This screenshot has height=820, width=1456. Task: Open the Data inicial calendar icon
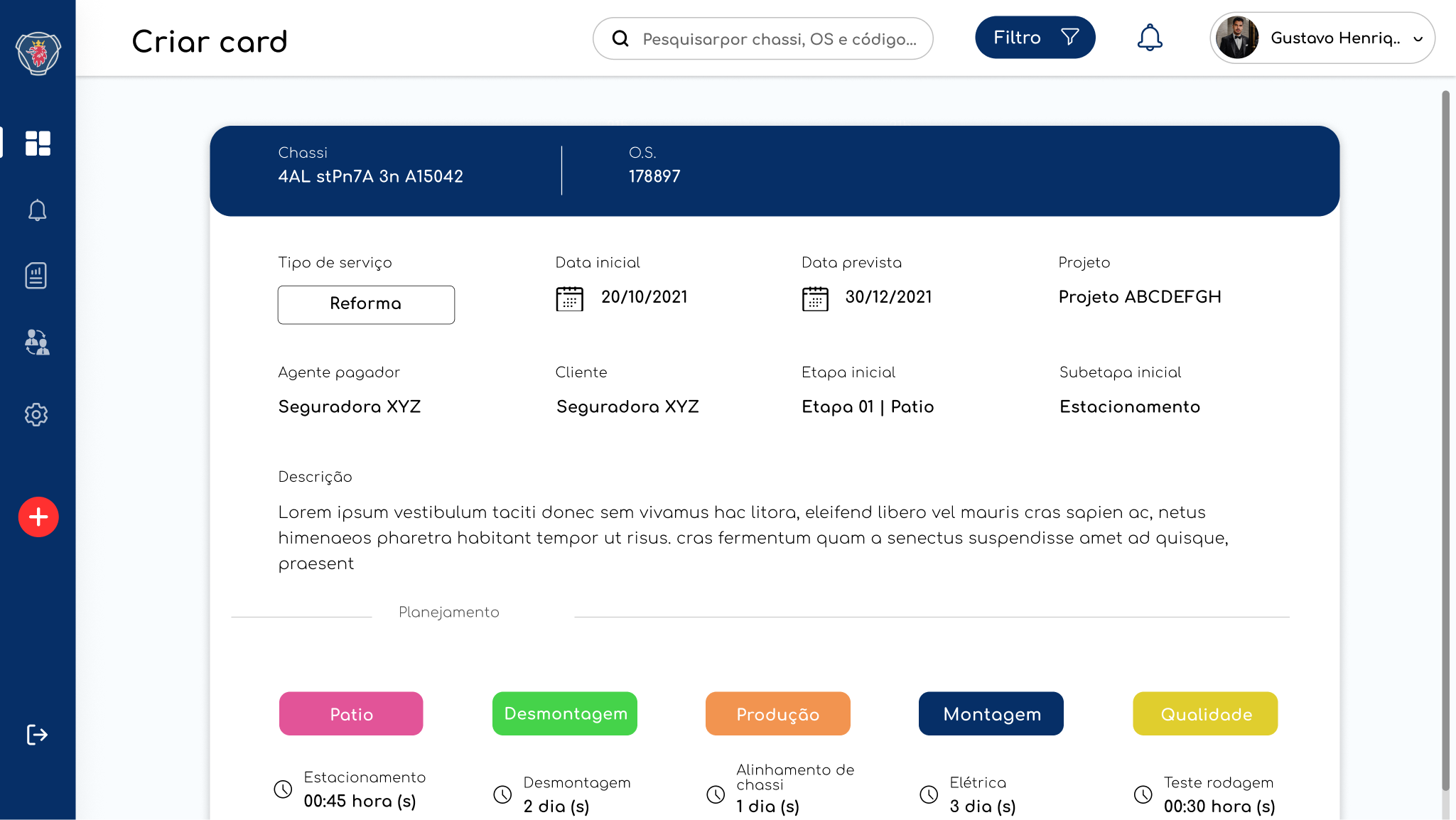click(x=569, y=298)
